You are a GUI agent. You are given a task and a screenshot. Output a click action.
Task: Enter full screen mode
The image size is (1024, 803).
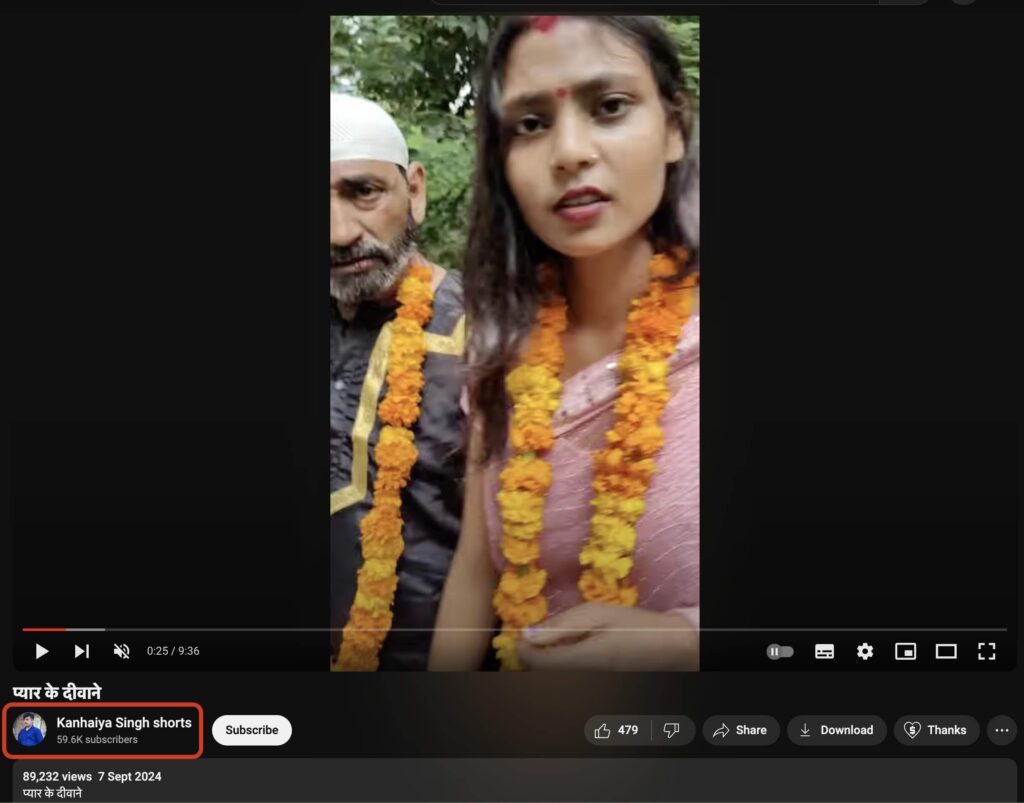pos(986,651)
